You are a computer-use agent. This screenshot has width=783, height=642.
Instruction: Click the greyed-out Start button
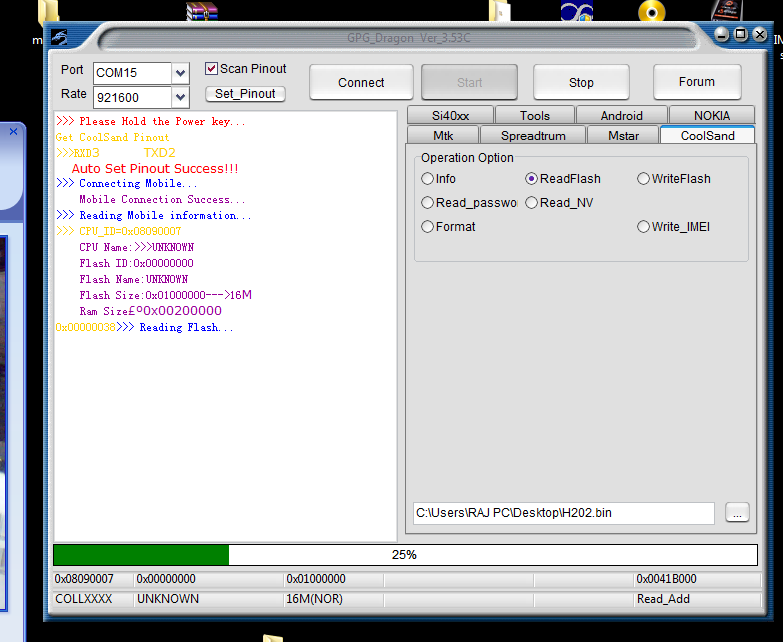(x=469, y=82)
